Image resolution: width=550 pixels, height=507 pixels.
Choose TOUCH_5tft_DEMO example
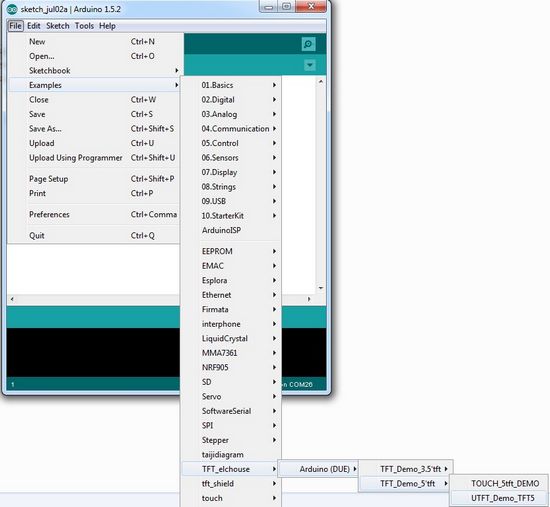[x=499, y=483]
